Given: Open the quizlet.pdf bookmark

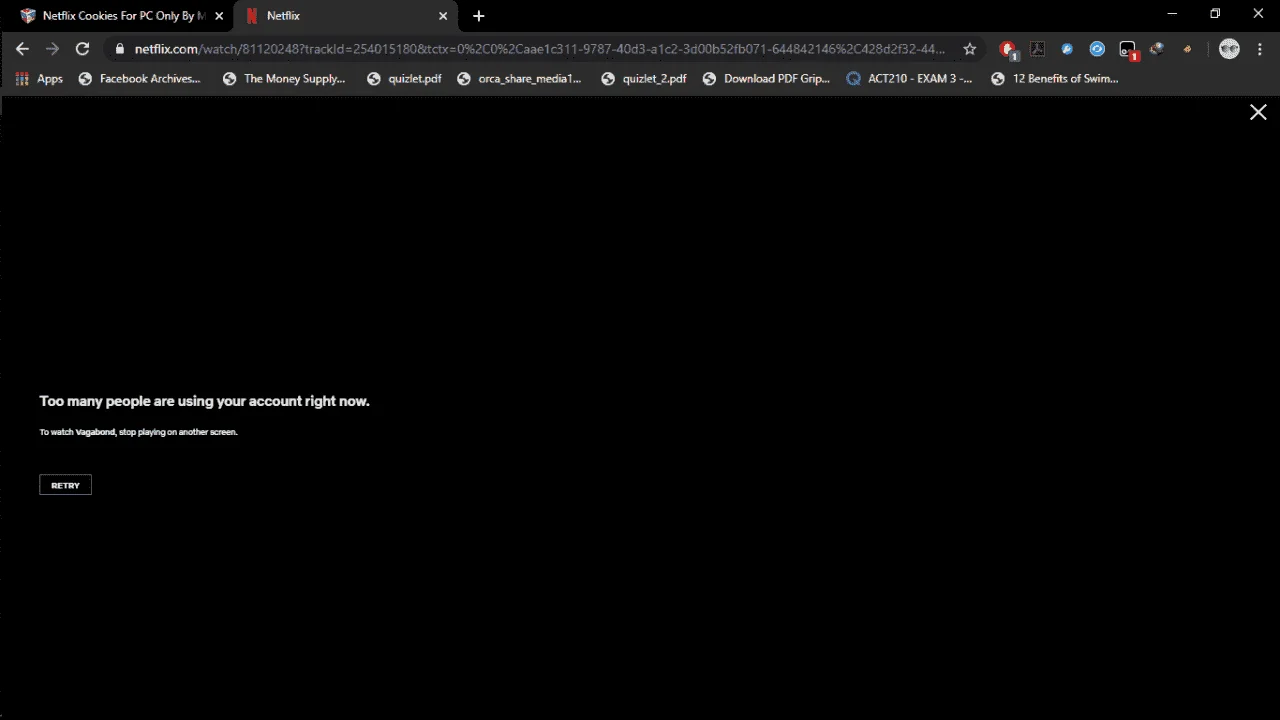Looking at the screenshot, I should 404,78.
